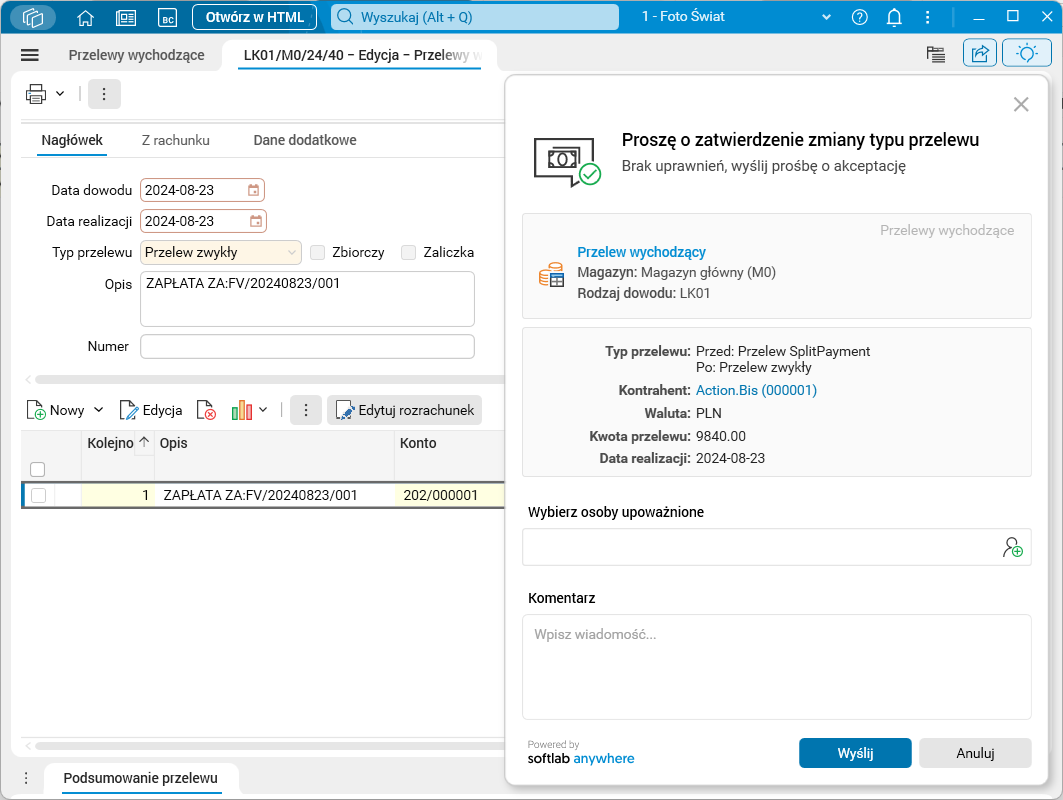
Task: Open the hamburger main menu
Action: coord(30,55)
